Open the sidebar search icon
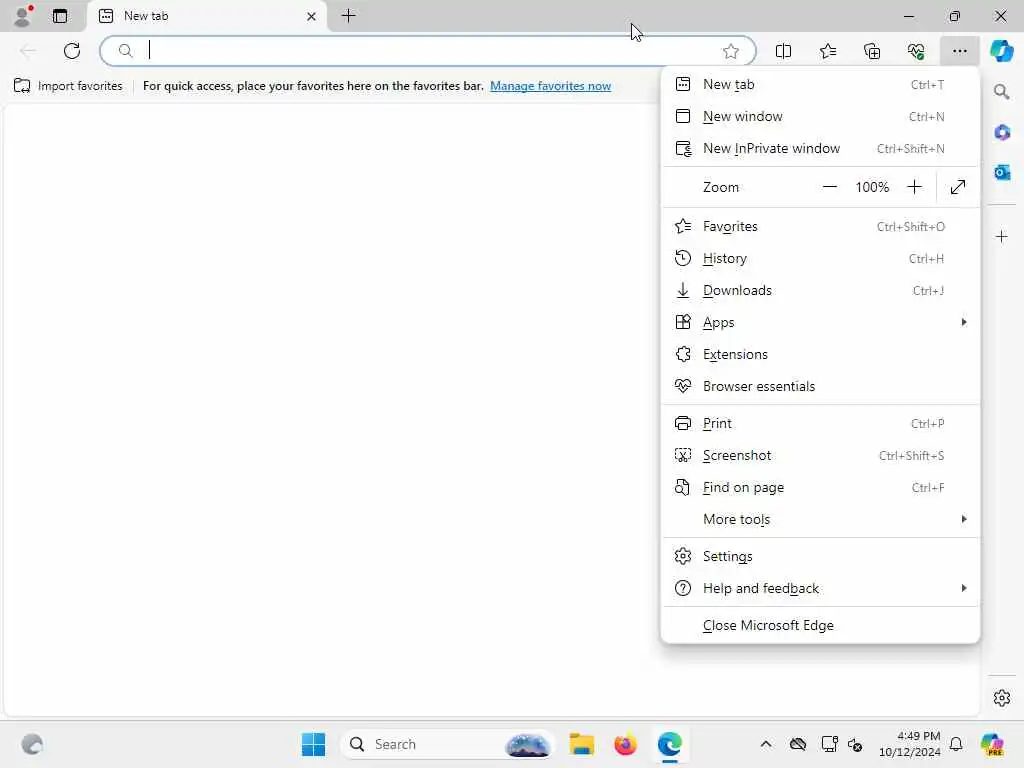The width and height of the screenshot is (1024, 768). coord(1002,91)
